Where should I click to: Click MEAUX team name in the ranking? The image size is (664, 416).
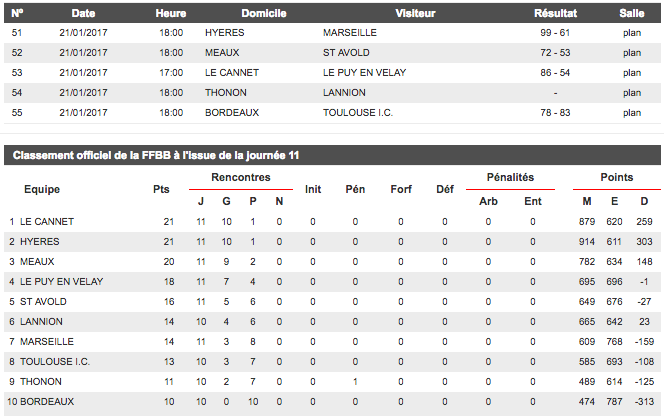coord(37,261)
